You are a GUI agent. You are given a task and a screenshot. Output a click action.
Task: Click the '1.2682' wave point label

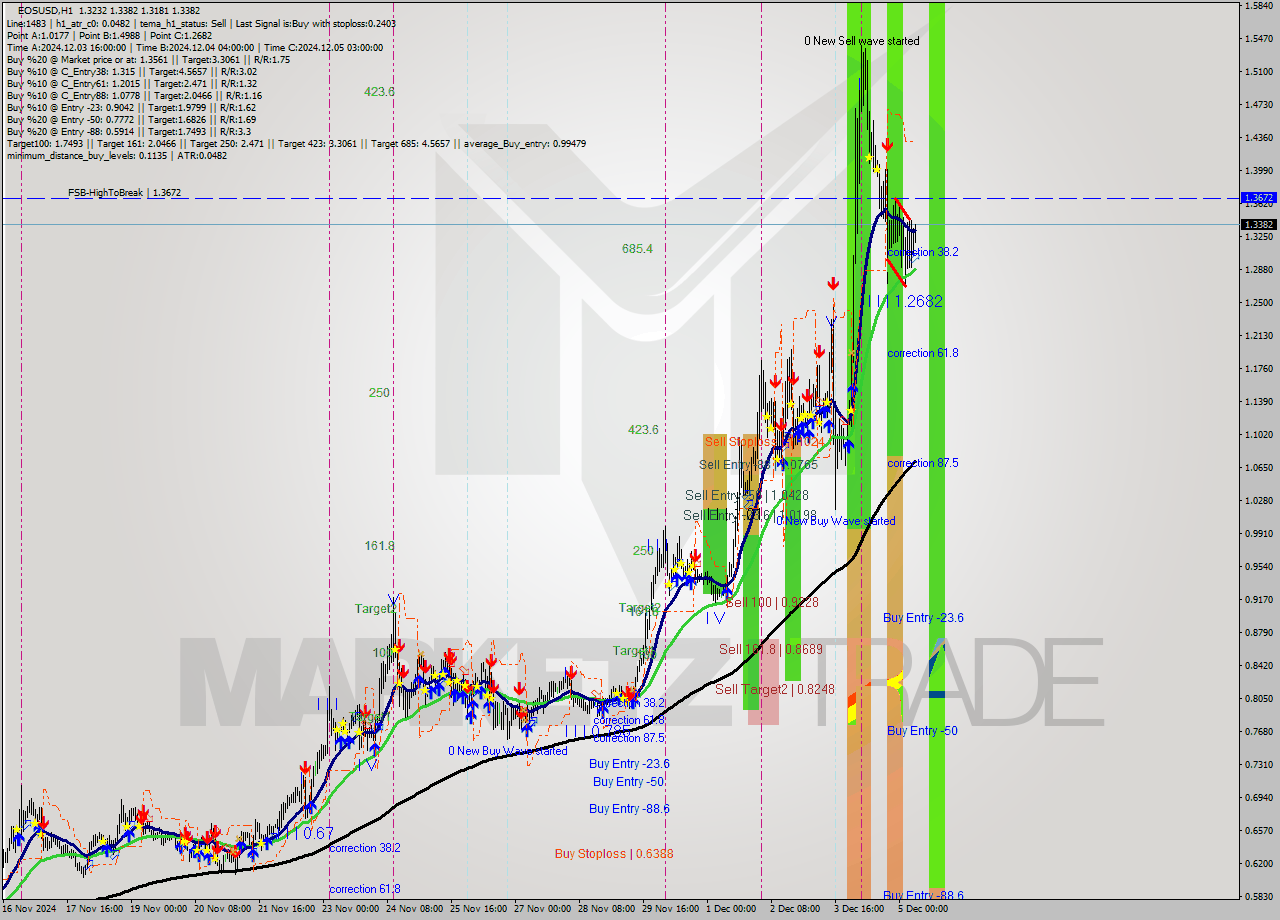point(918,301)
